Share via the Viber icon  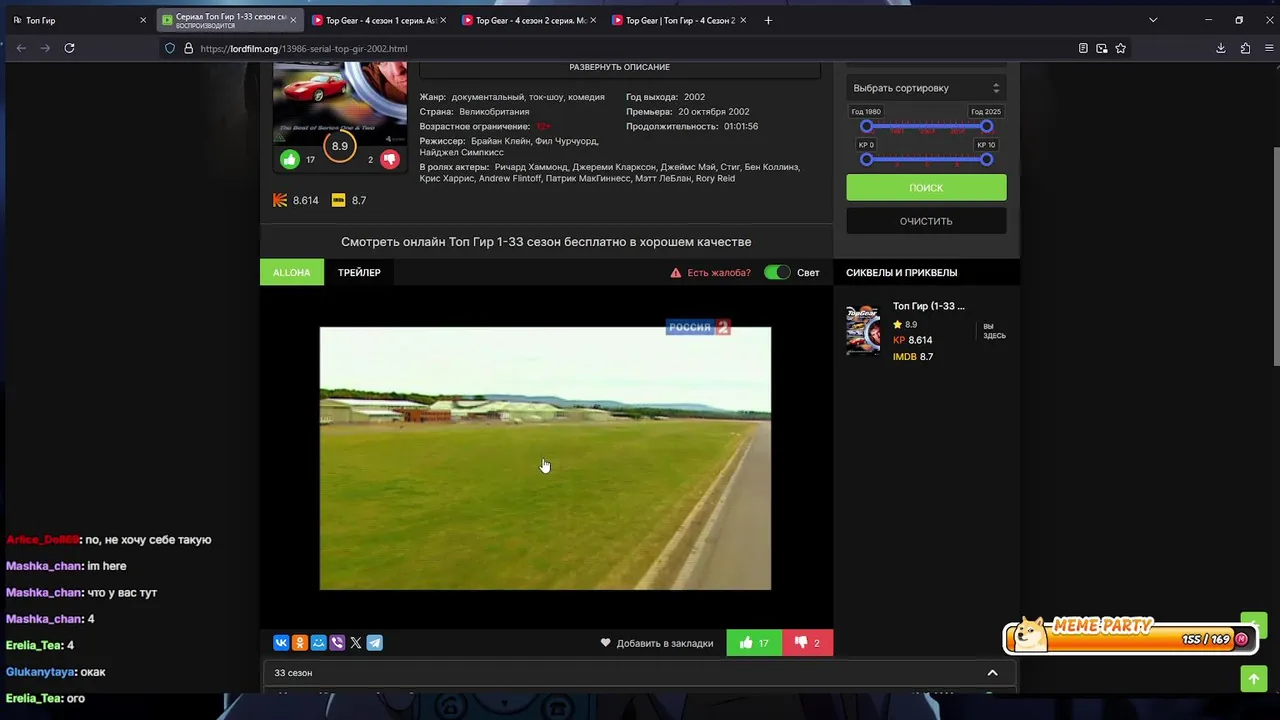pos(337,643)
